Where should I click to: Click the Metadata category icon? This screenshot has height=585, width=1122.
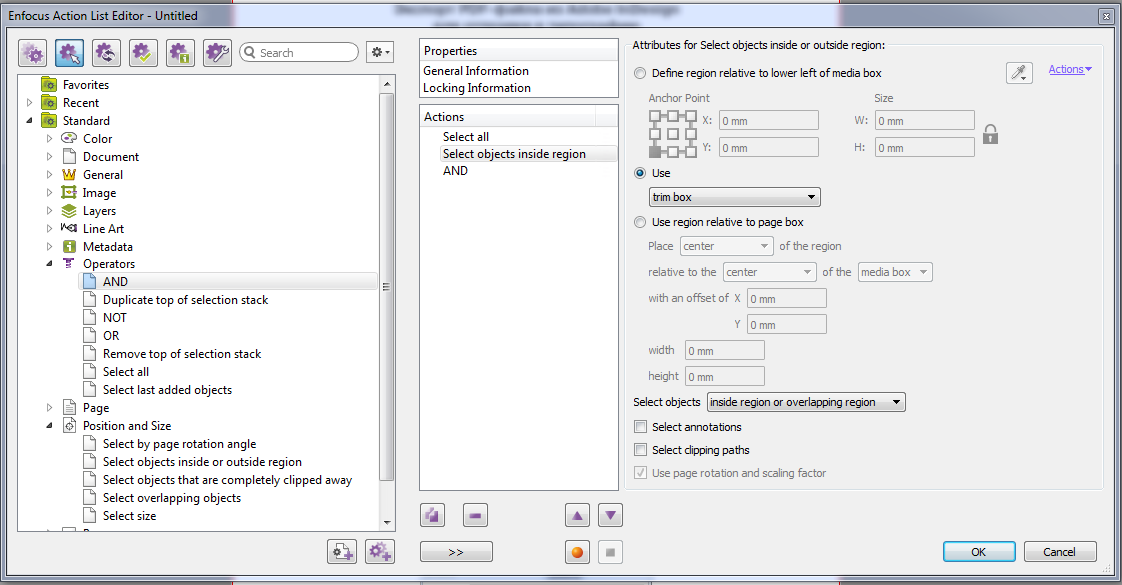click(69, 246)
